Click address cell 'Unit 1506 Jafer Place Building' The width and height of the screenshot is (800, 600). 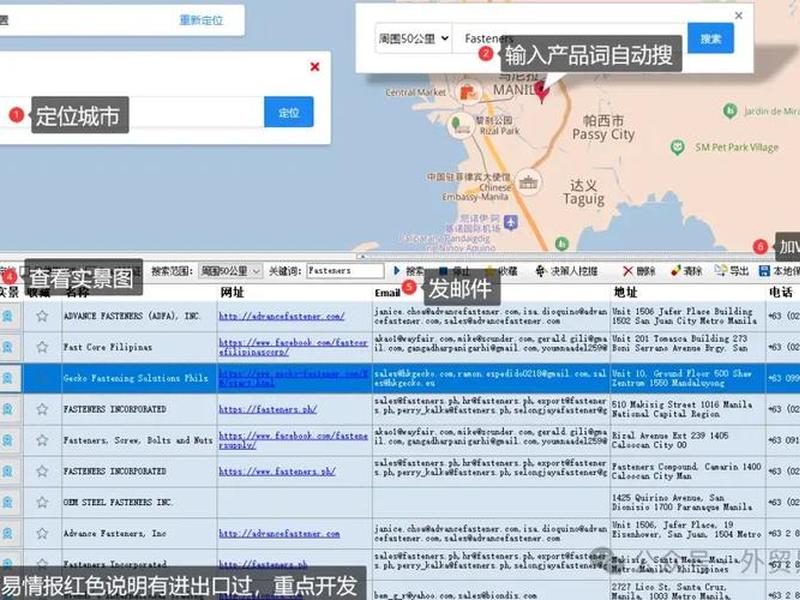[688, 316]
